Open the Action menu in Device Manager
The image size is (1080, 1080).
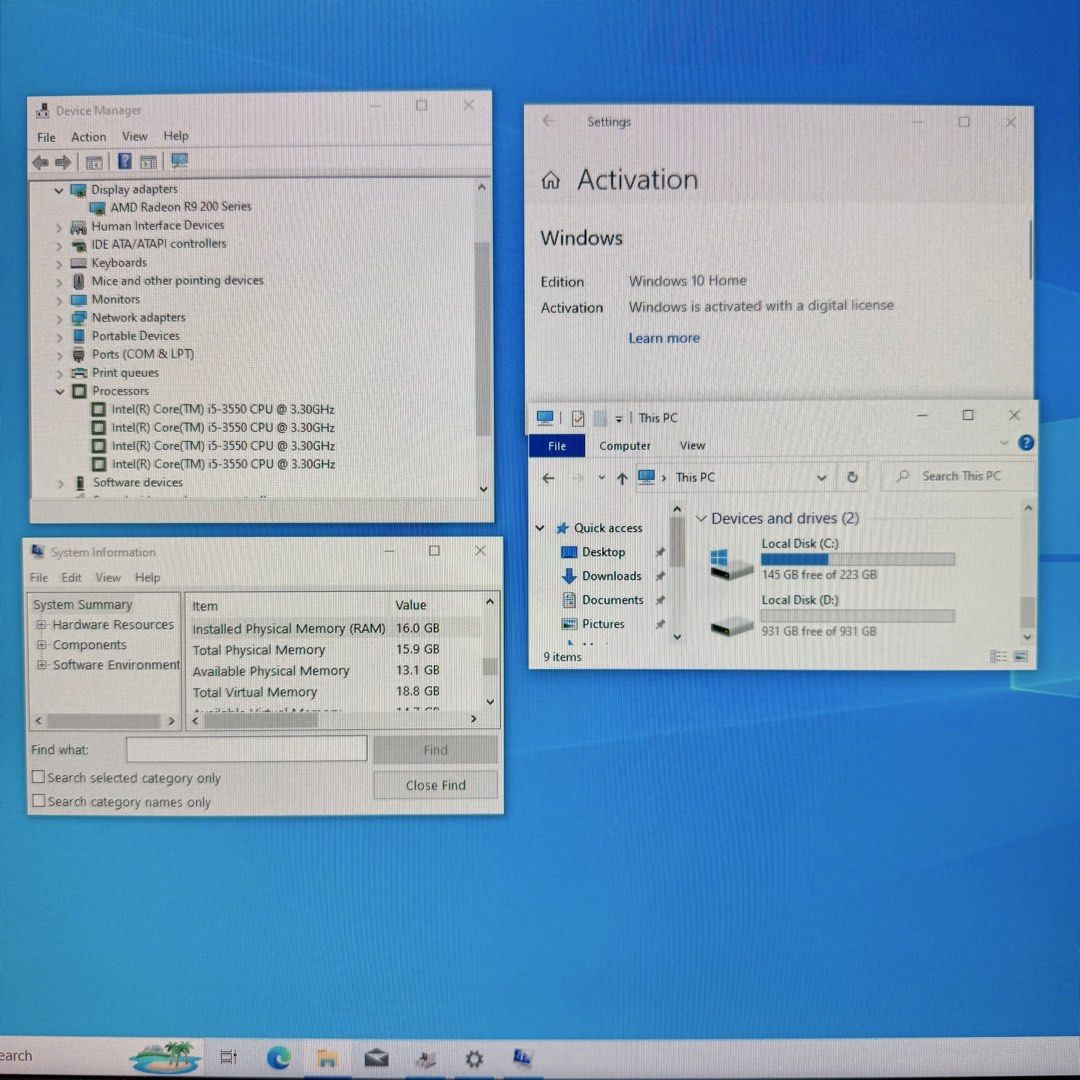[89, 137]
